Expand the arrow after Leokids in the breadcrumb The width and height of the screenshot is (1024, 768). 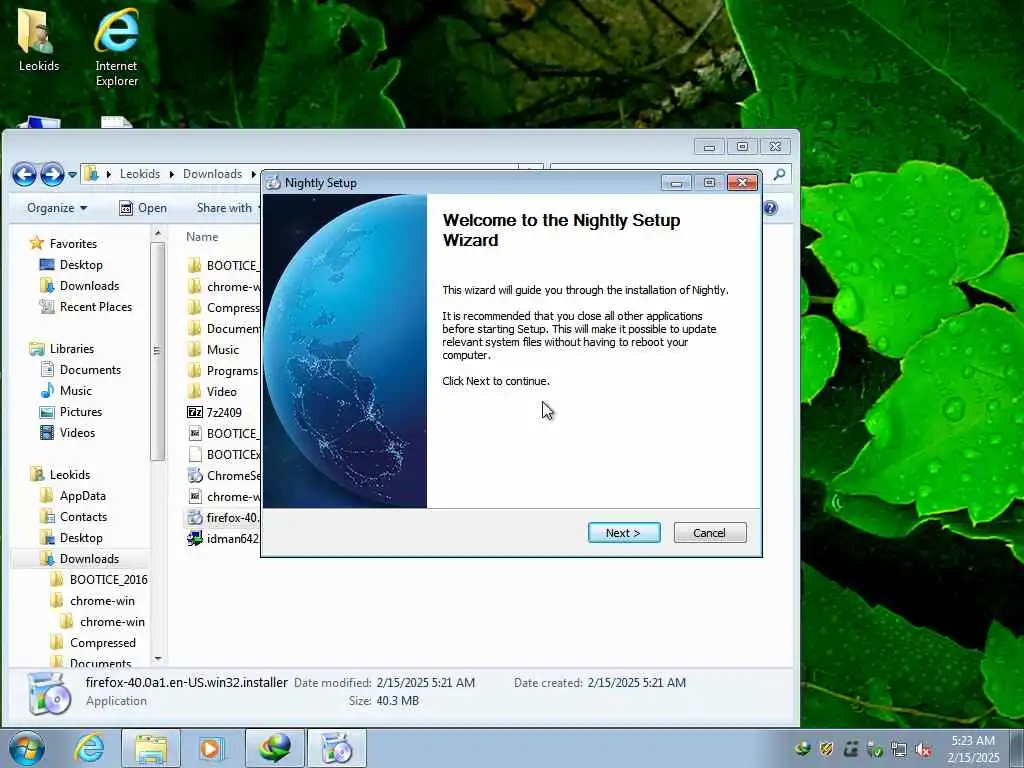tap(172, 174)
